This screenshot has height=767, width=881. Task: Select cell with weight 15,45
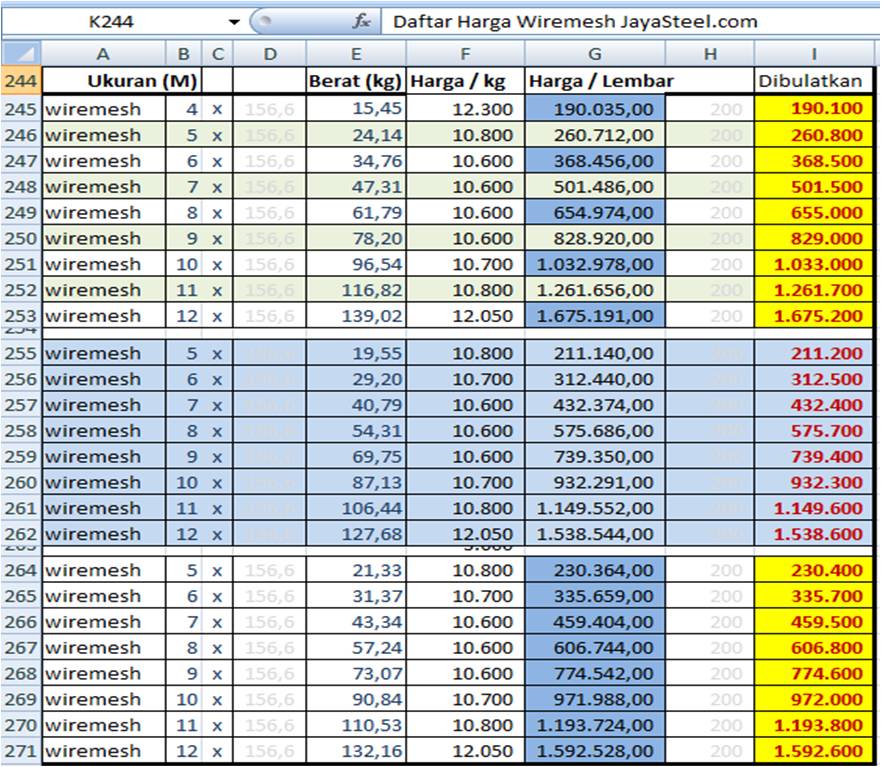click(x=356, y=108)
